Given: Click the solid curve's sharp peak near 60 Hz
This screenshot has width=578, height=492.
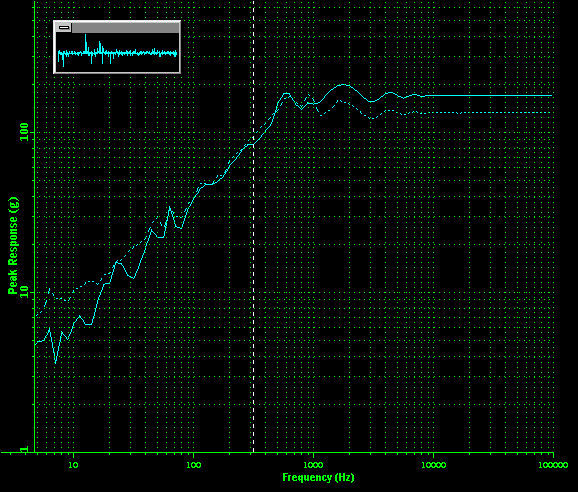Looking at the screenshot, I should coord(170,207).
